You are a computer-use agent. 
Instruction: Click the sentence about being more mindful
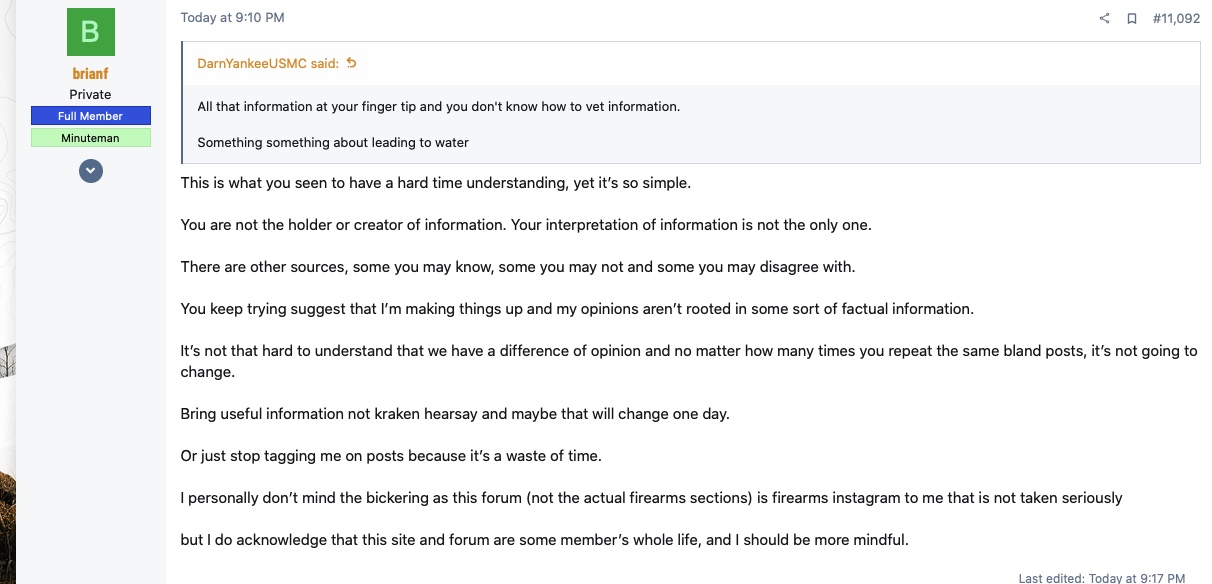pyautogui.click(x=544, y=540)
